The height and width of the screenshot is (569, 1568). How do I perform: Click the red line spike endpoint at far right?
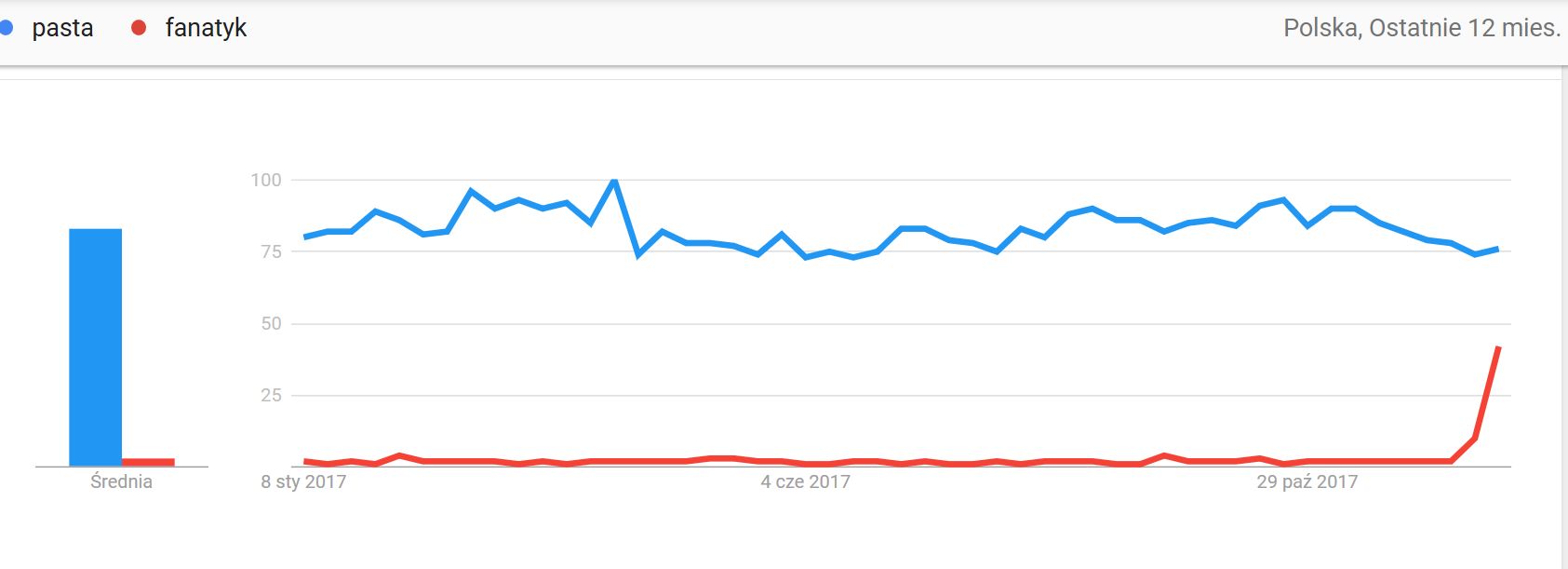point(1498,347)
